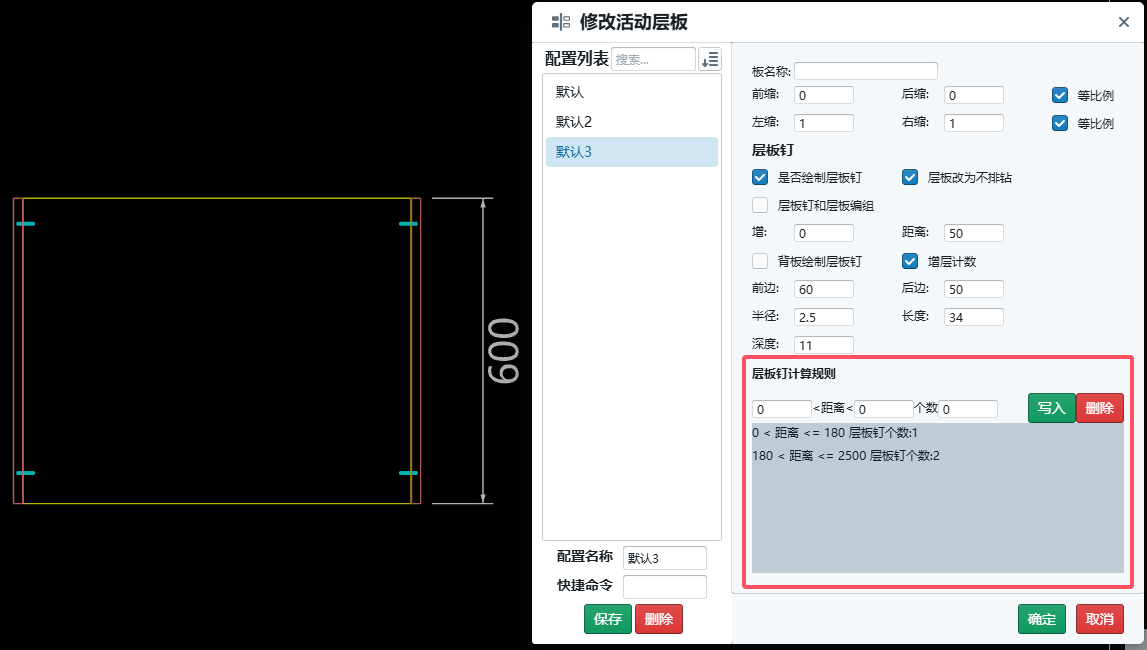This screenshot has height=650, width=1147.
Task: Uncheck the 层板改为不排钻 option
Action: tap(910, 177)
